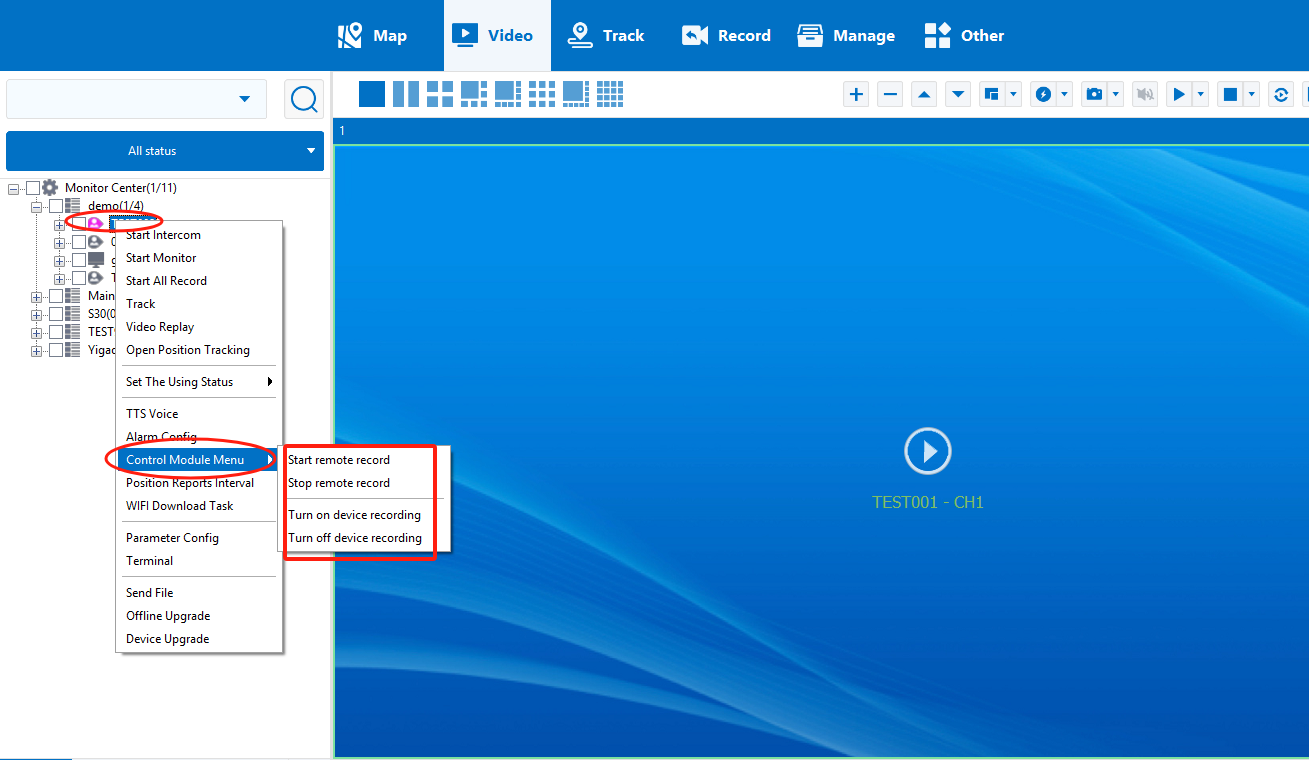Check the monitor-icon device checkbox under demo

click(79, 260)
